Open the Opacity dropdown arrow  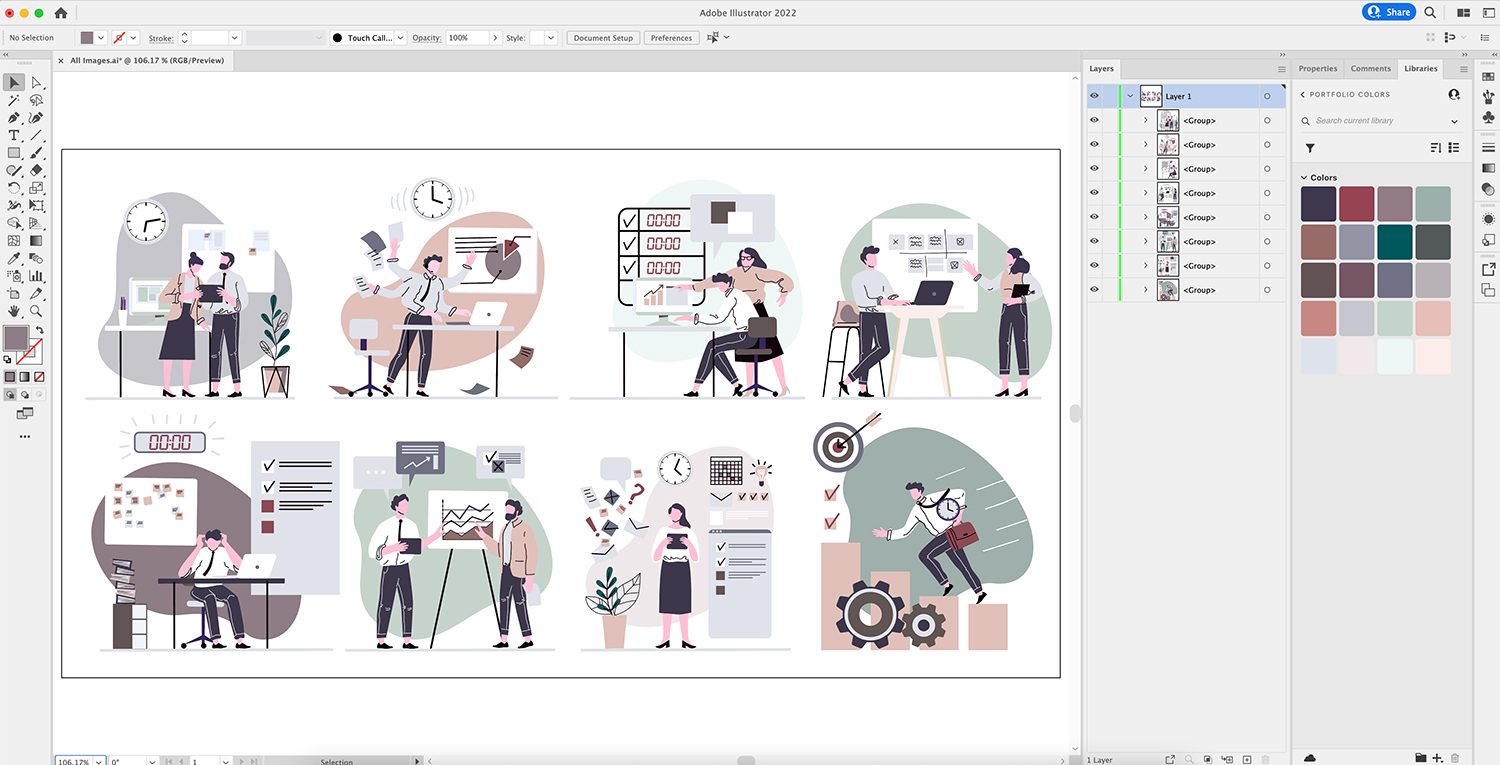(x=495, y=38)
